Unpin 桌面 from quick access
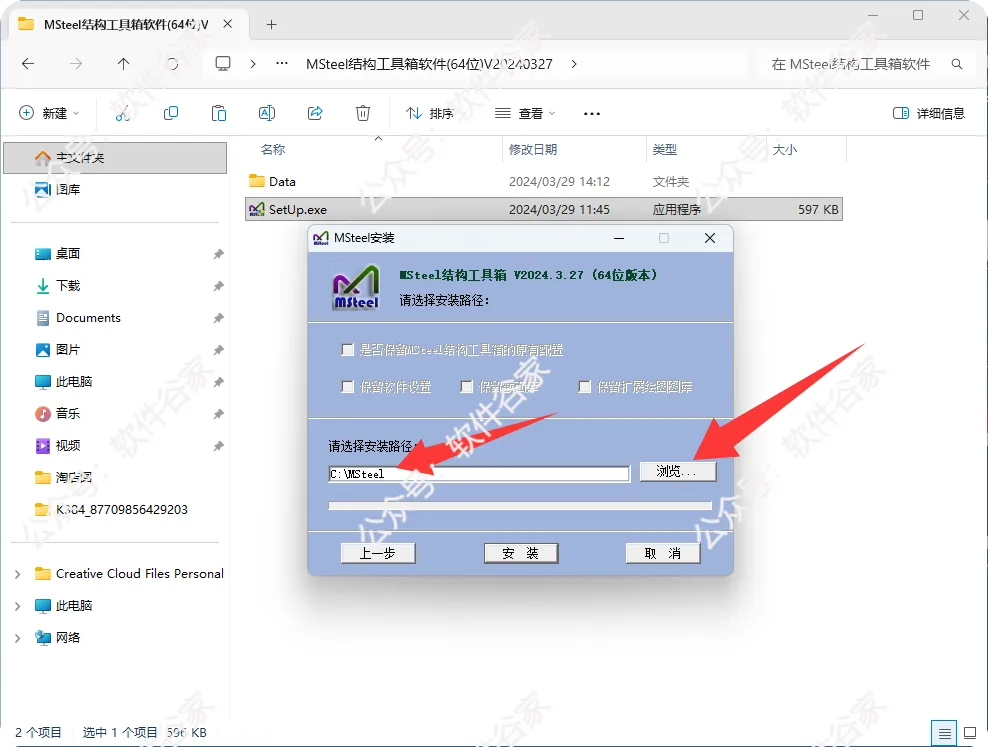The width and height of the screenshot is (988, 747). pyautogui.click(x=218, y=254)
